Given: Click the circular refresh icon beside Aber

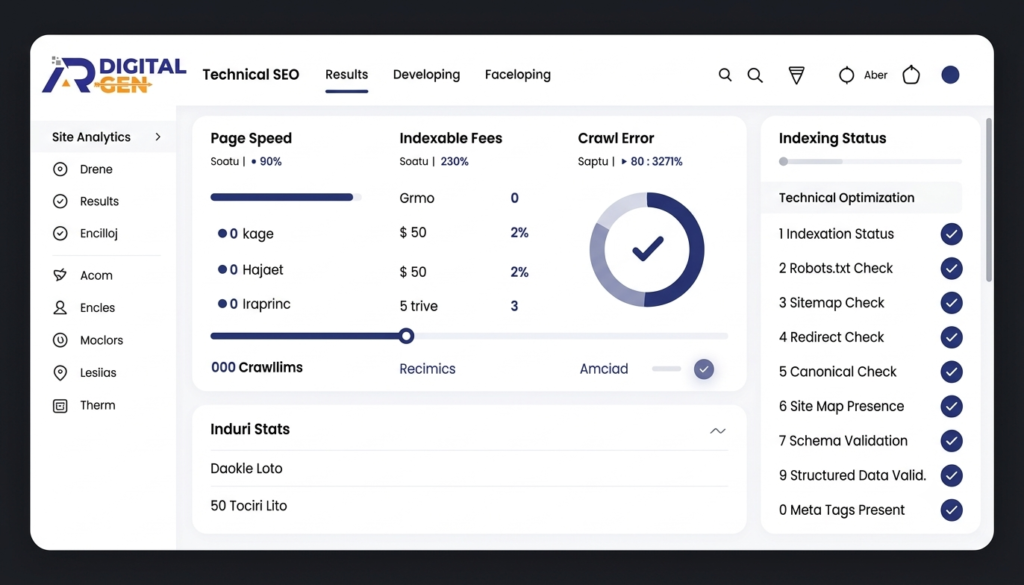Looking at the screenshot, I should [x=846, y=75].
